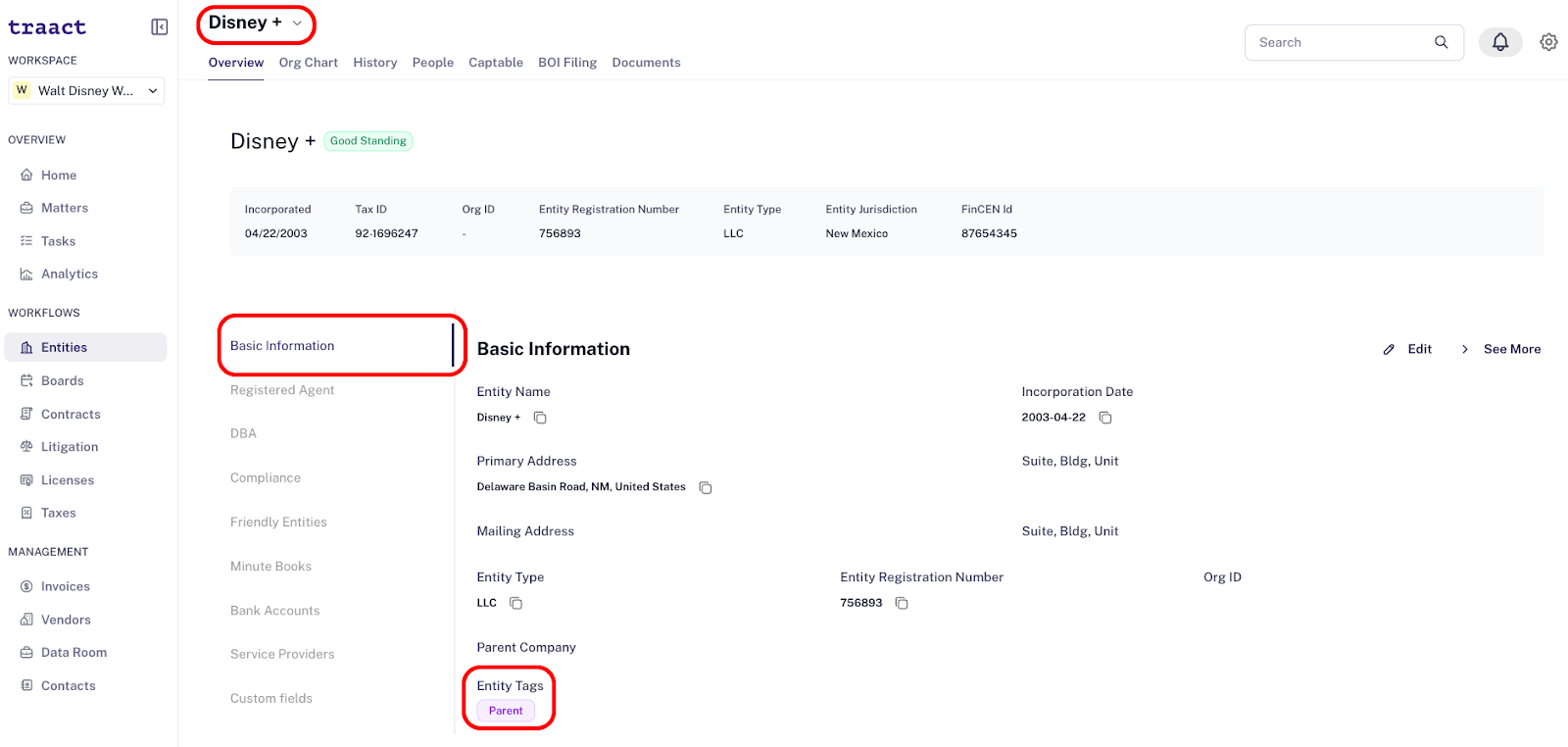Click the Home icon in sidebar
Screen dimensions: 1568x747
pyautogui.click(x=26, y=175)
